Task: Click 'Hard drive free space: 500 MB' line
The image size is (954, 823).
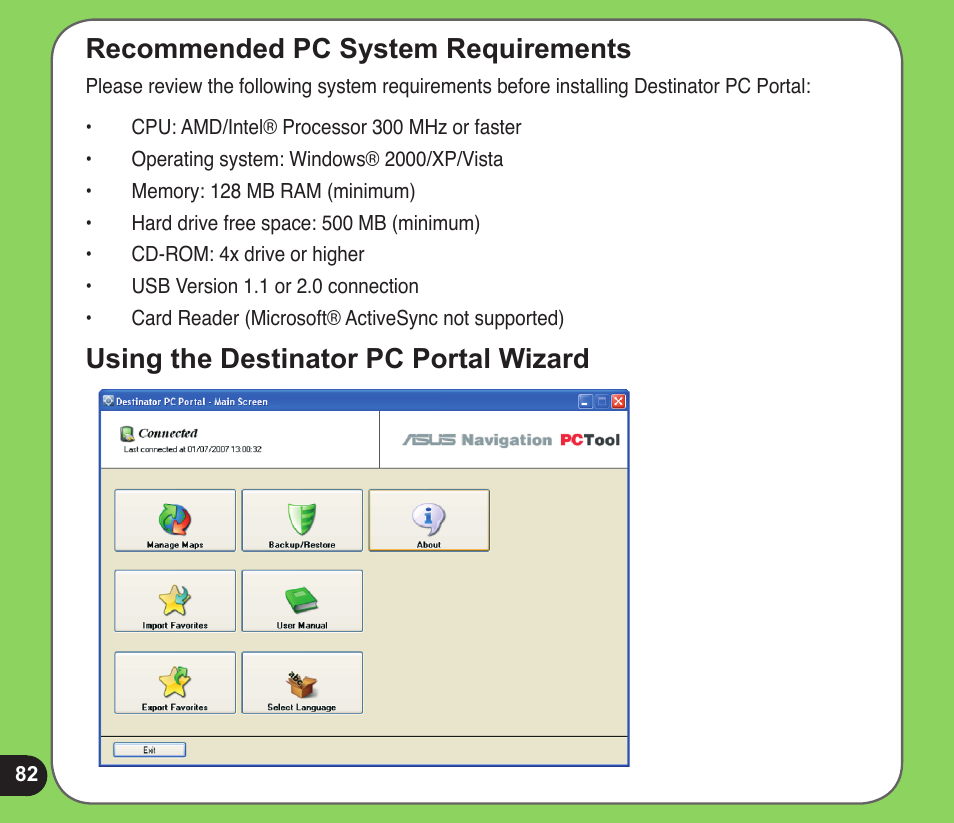Action: point(305,223)
